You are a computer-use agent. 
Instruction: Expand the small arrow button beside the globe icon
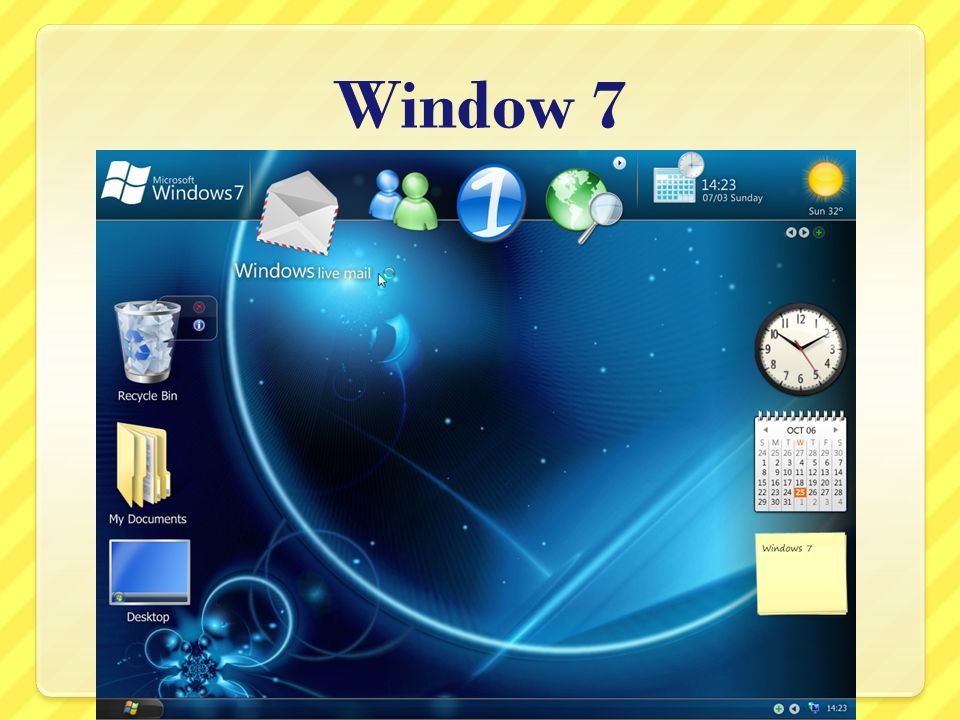coord(620,163)
